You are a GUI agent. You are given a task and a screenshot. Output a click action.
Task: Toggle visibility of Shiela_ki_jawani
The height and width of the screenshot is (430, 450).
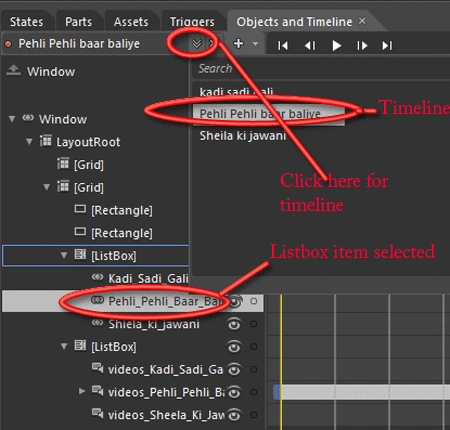pyautogui.click(x=234, y=324)
